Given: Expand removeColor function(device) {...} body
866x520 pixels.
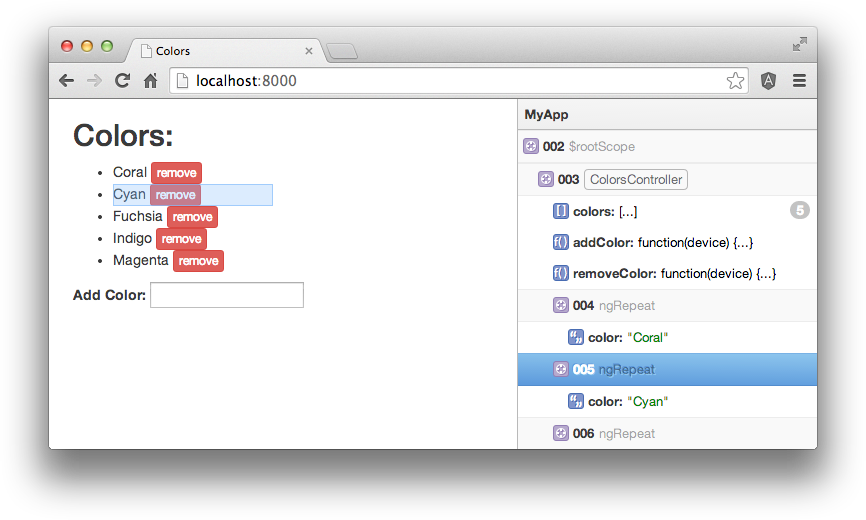Looking at the screenshot, I should (719, 273).
